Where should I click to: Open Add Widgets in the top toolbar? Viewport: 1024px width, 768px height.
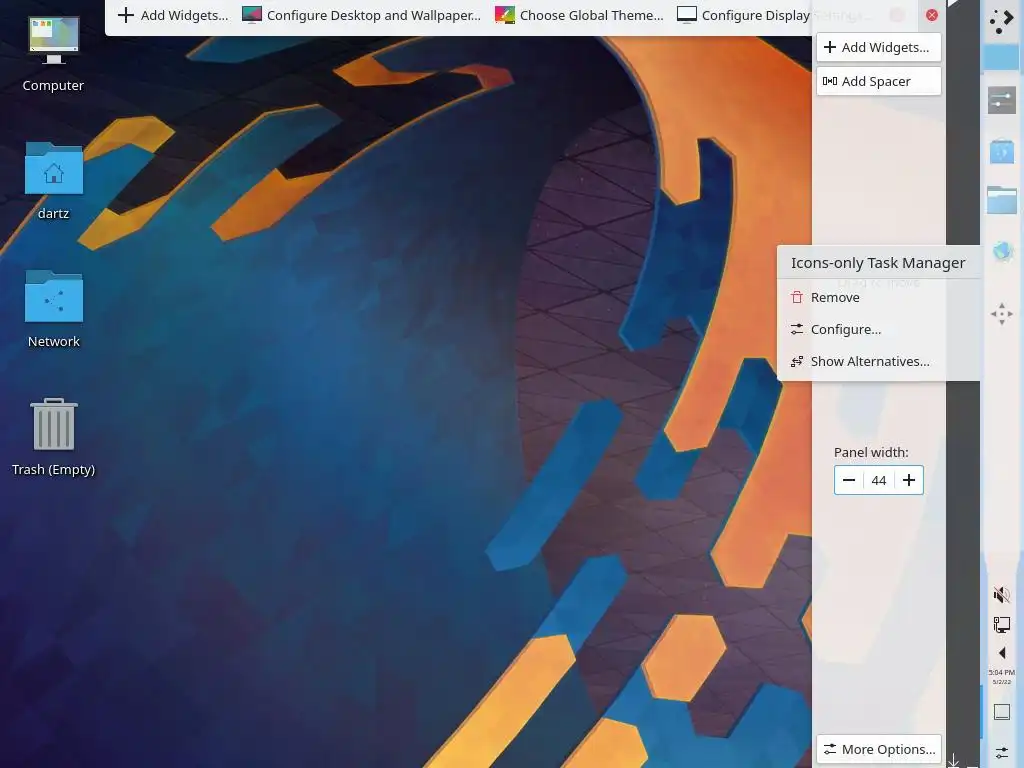click(172, 15)
